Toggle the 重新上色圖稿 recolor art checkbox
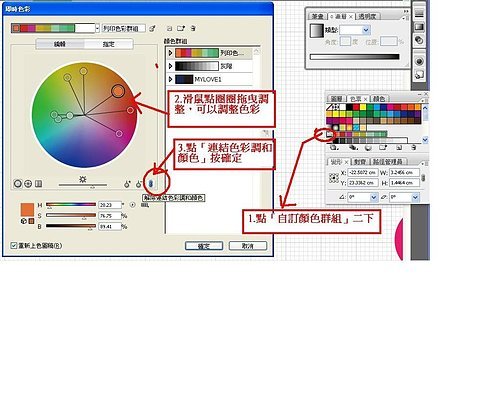Viewport: 500px width, 400px height. pos(14,246)
